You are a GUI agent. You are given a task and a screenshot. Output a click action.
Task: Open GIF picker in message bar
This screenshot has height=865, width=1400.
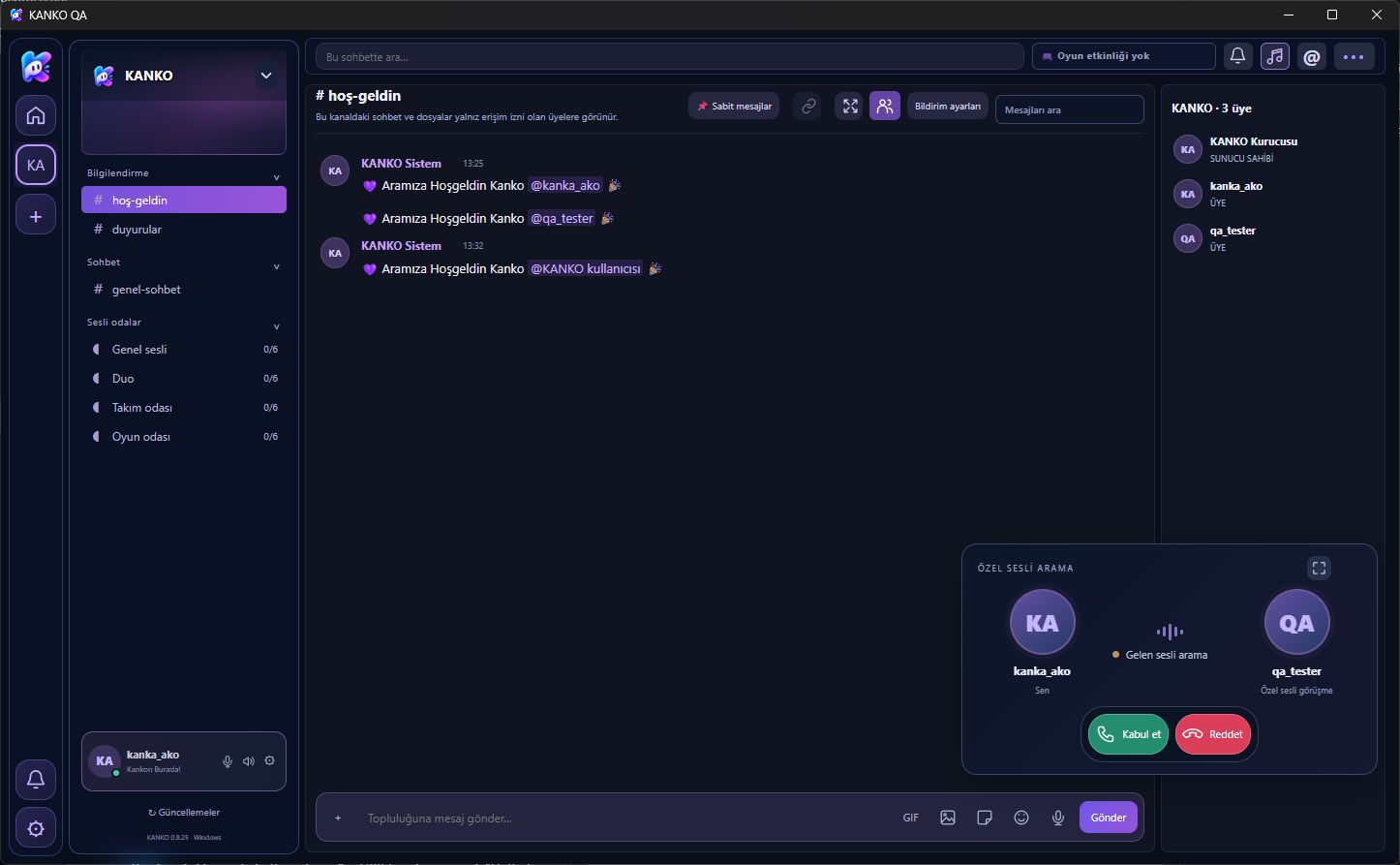pyautogui.click(x=911, y=818)
